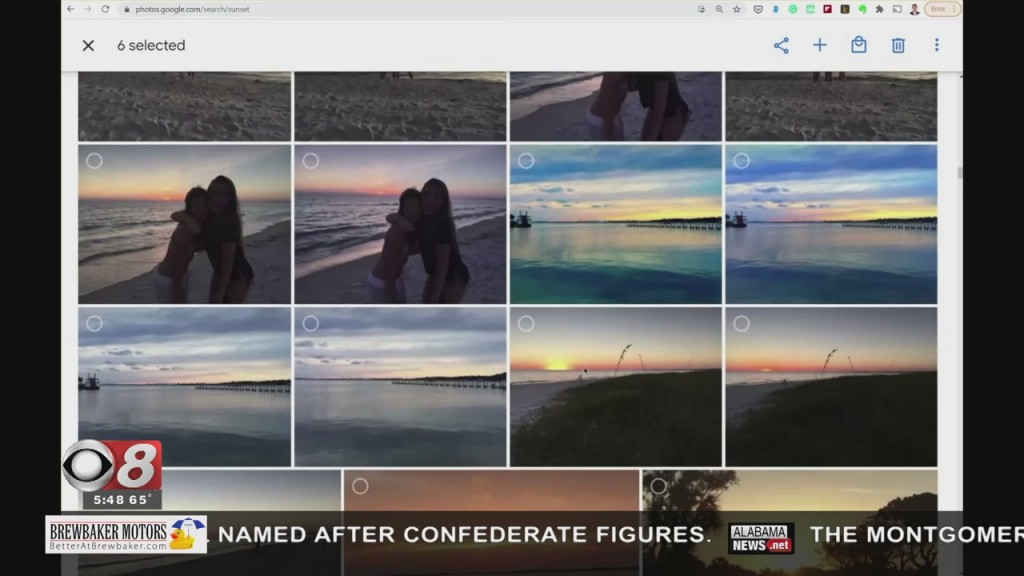Bookmark this page with the star icon
Image resolution: width=1024 pixels, height=576 pixels.
pos(736,9)
